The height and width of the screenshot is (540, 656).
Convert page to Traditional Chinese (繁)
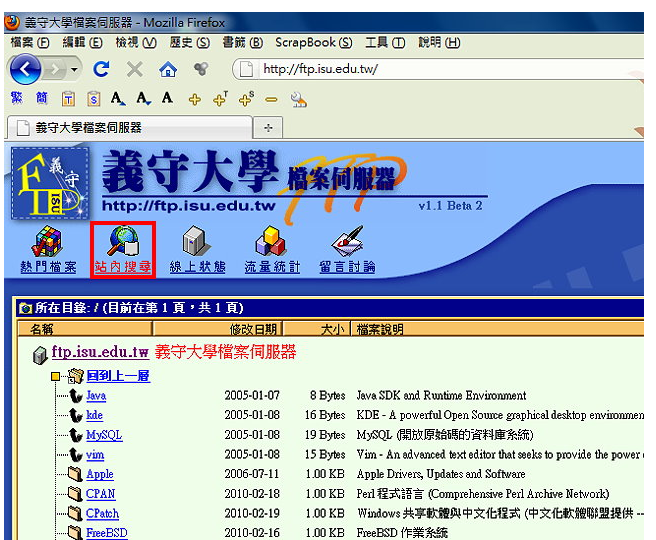16,99
